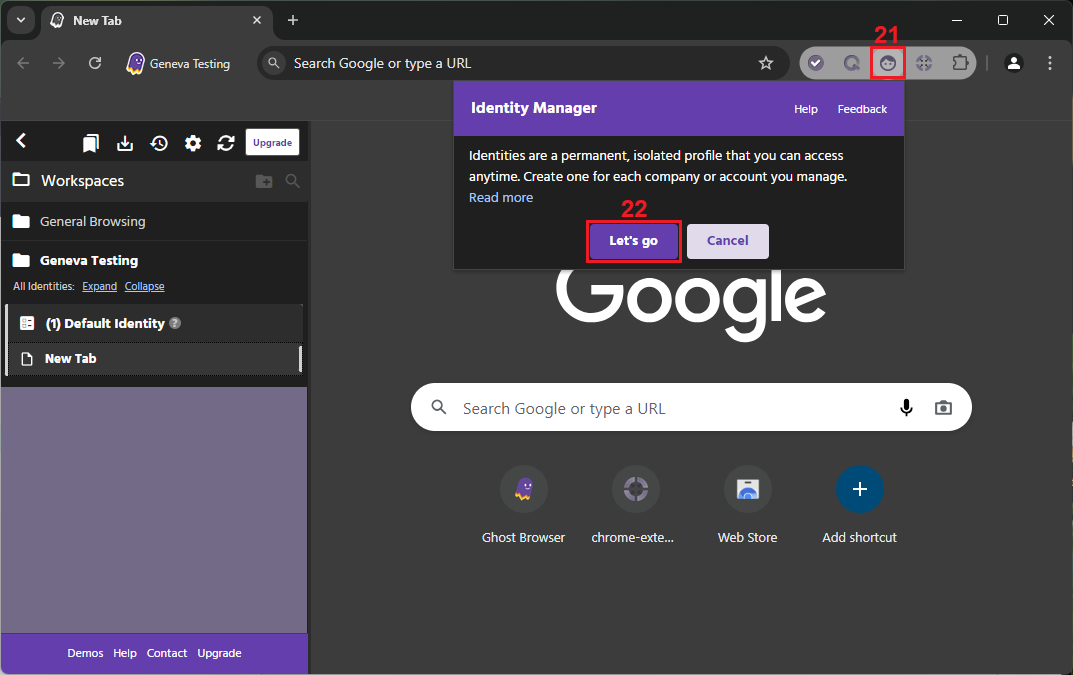Image resolution: width=1073 pixels, height=675 pixels.
Task: Expand all identities link
Action: 99,286
